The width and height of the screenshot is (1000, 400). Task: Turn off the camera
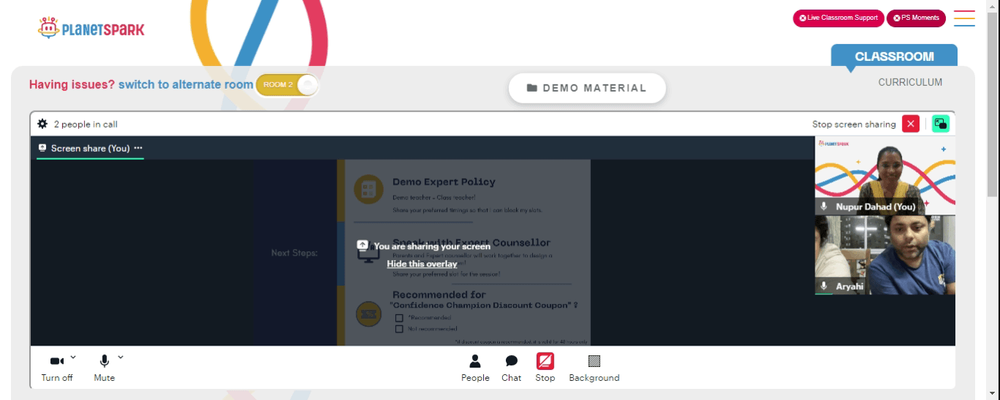[x=57, y=368]
